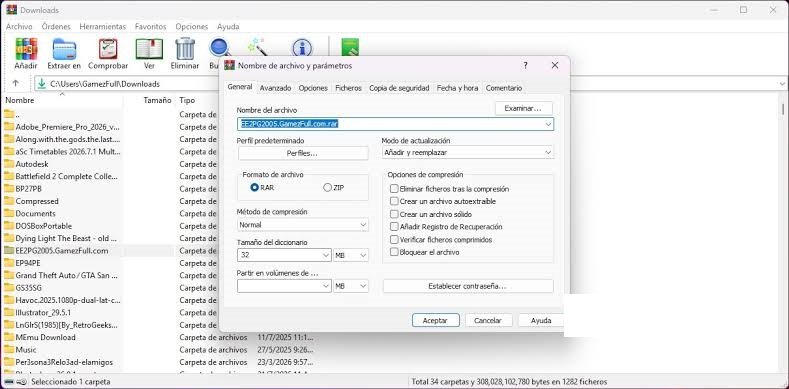Expand the address bar path dropdown
Image resolution: width=789 pixels, height=389 pixels.
pyautogui.click(x=782, y=84)
